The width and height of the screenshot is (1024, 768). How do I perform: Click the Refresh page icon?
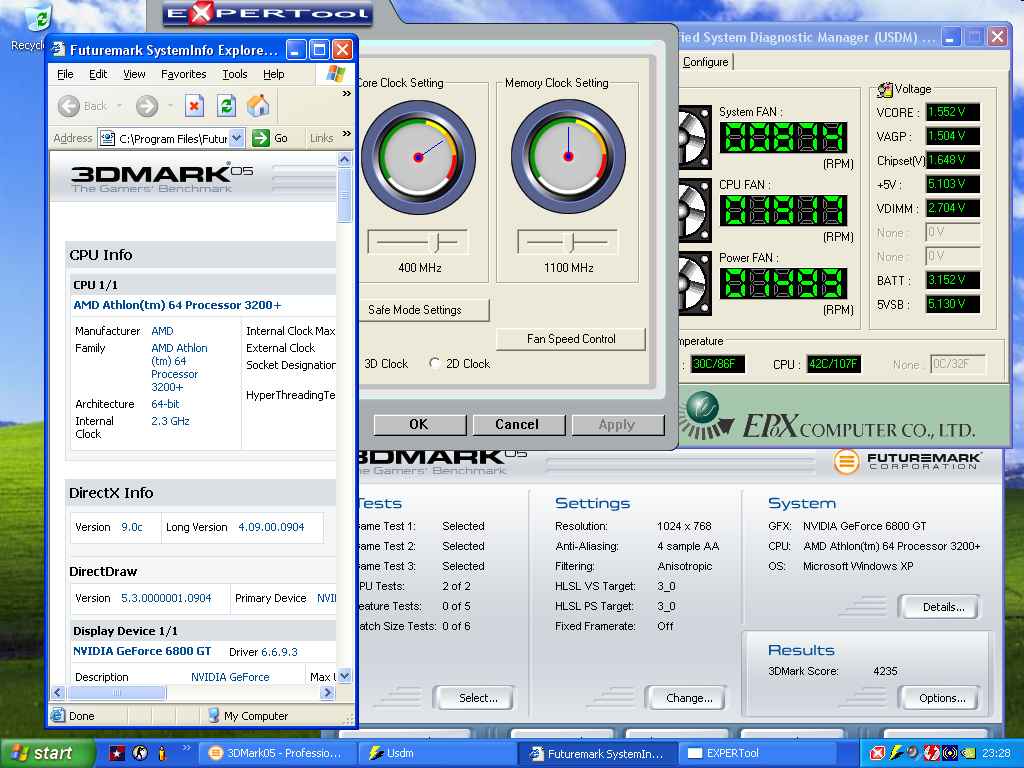pos(227,106)
